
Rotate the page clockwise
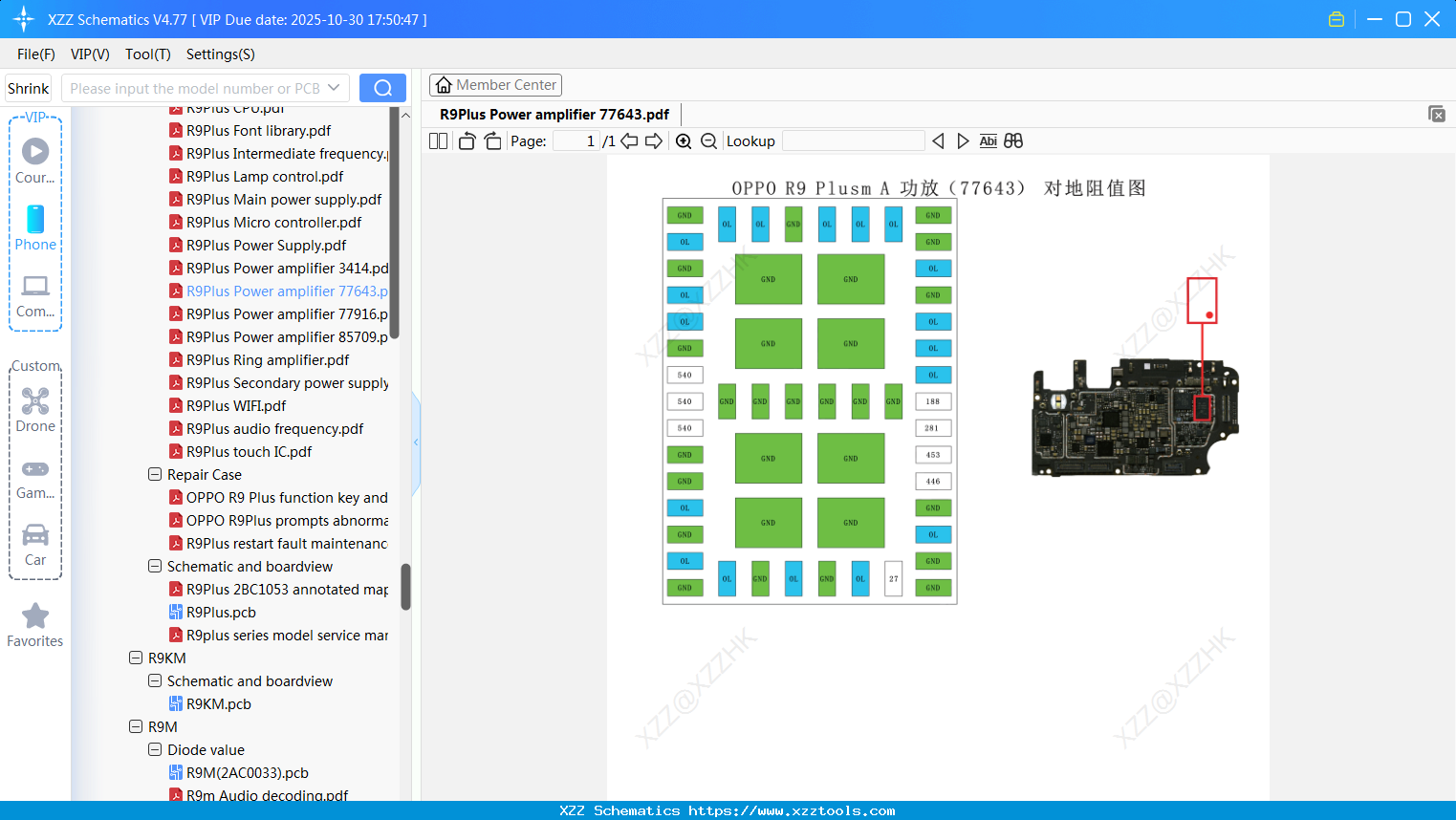(492, 141)
